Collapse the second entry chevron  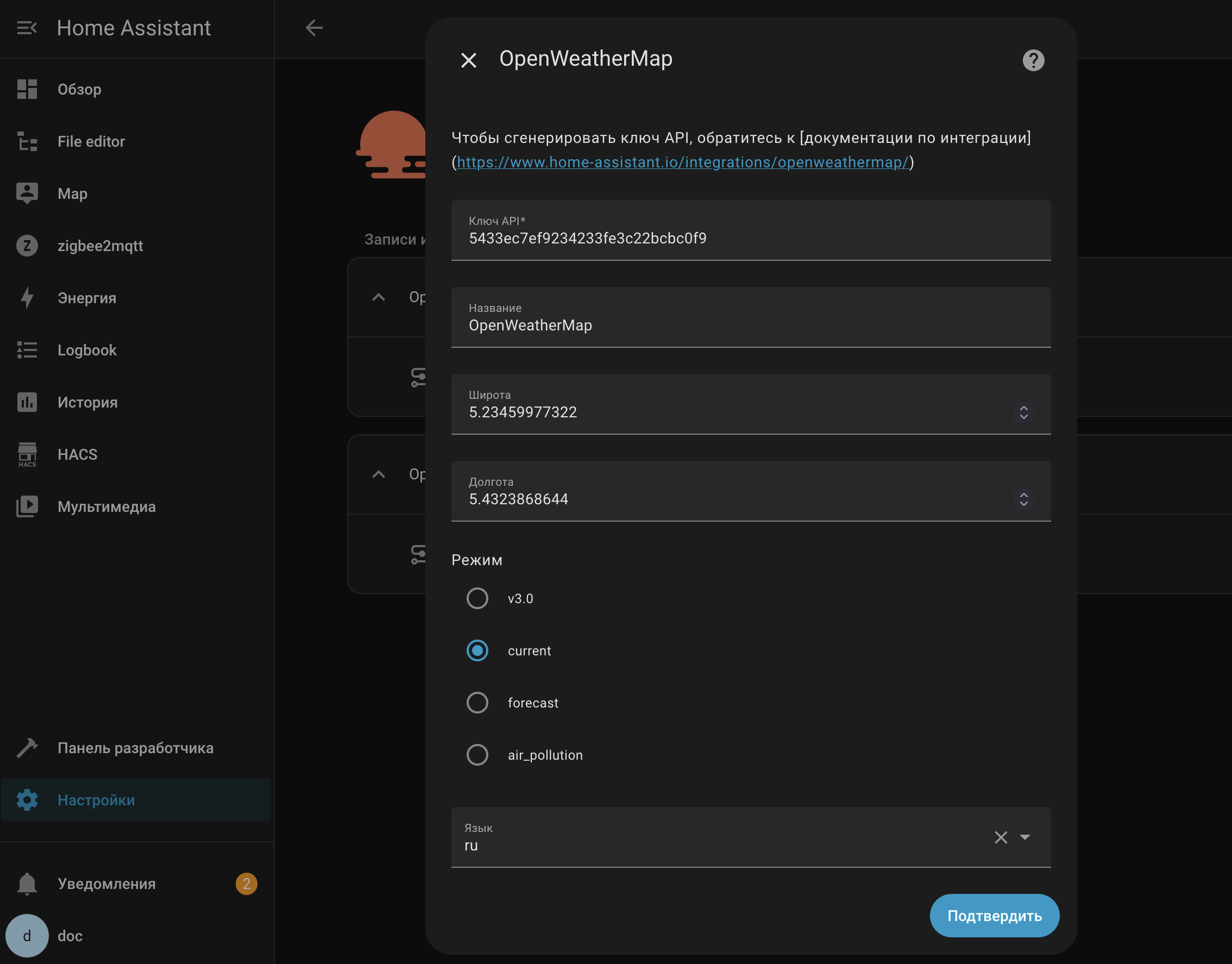(379, 474)
